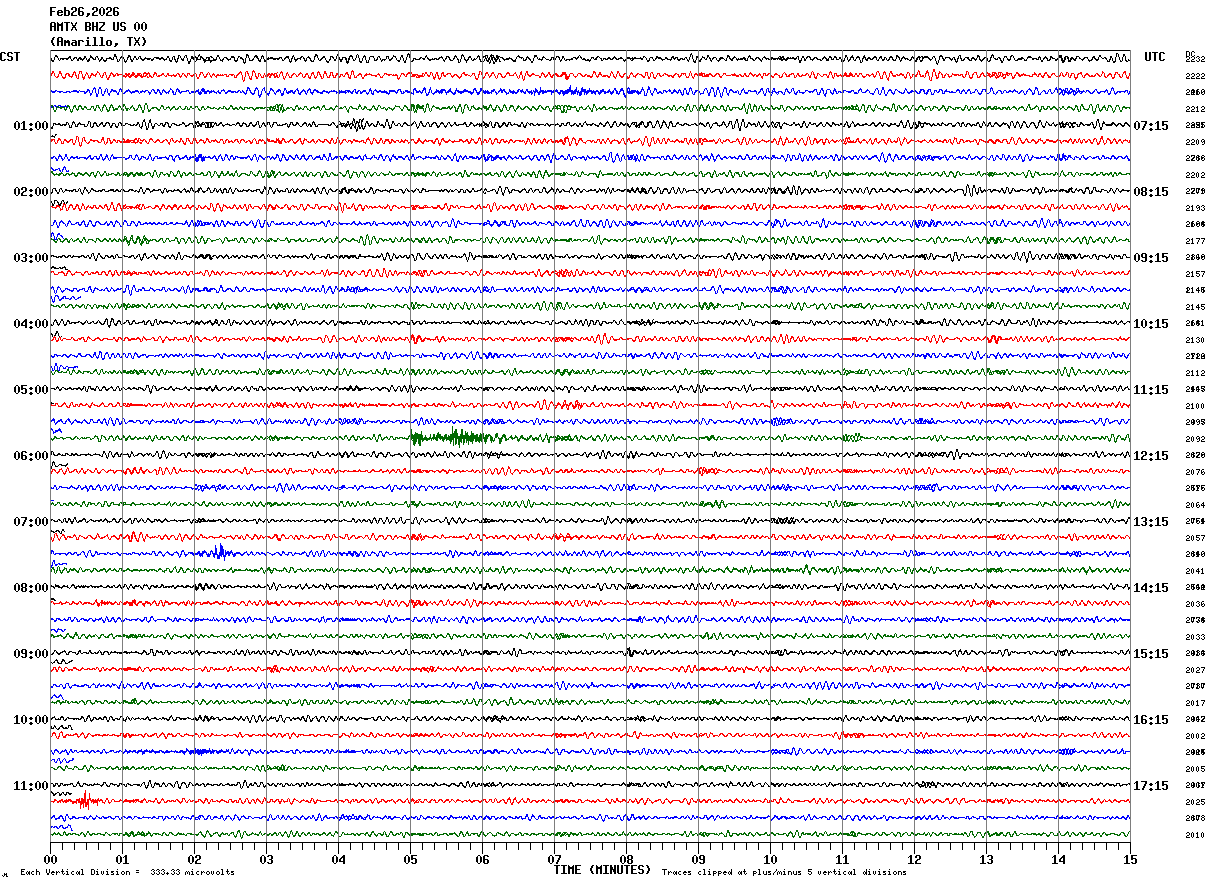The width and height of the screenshot is (1210, 886).
Task: Select the 11:00 CST time label
Action: coord(31,786)
